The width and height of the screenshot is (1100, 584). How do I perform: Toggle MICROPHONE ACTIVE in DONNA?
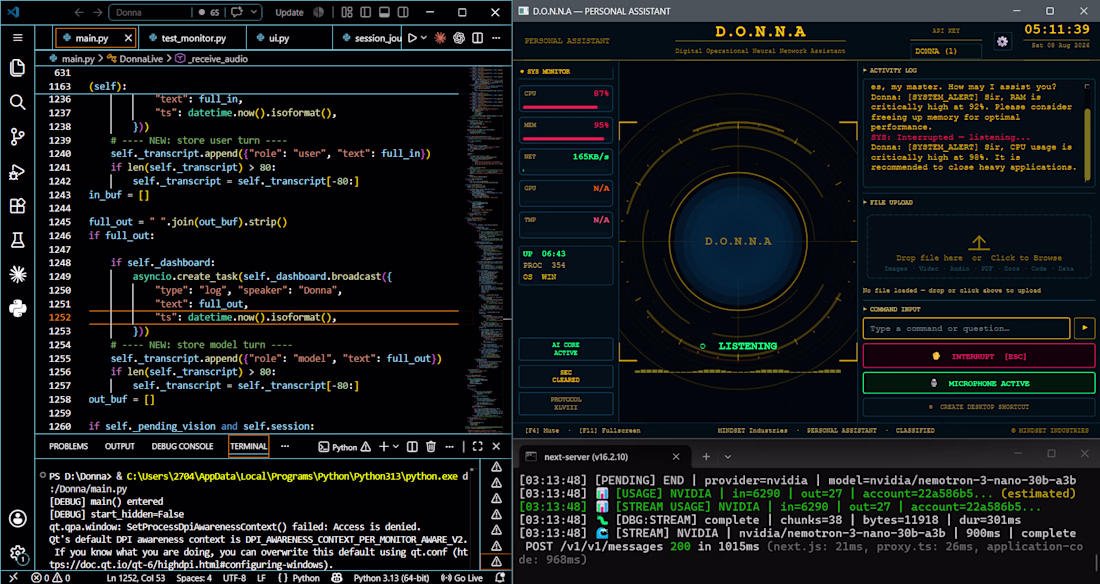(x=979, y=383)
